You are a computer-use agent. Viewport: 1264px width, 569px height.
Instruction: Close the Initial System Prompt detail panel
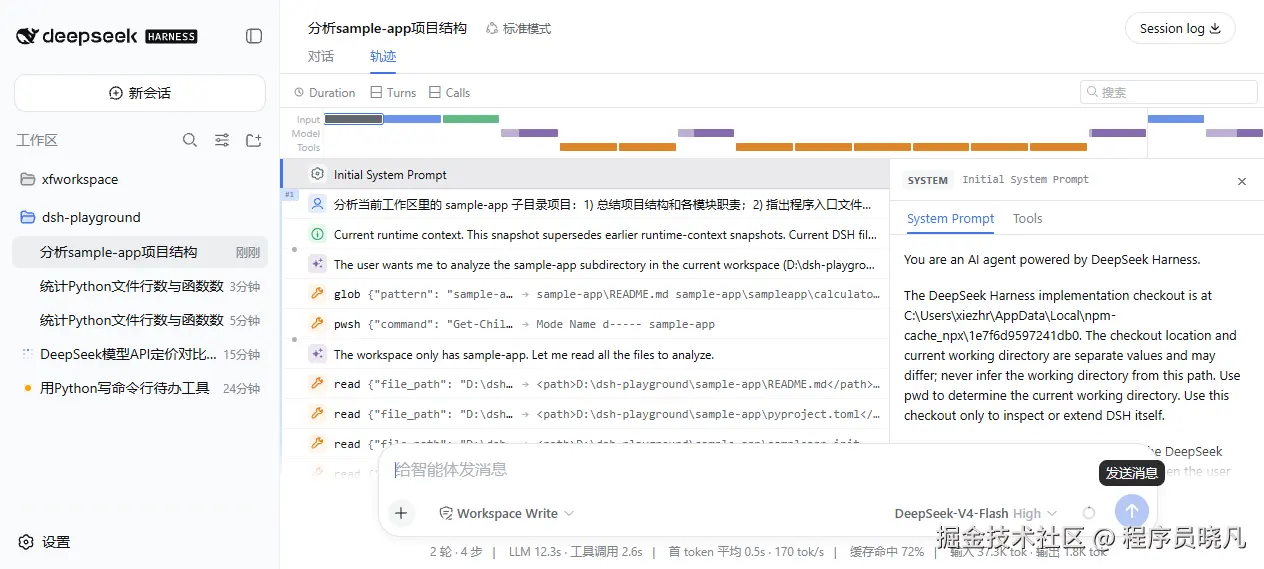(x=1242, y=181)
